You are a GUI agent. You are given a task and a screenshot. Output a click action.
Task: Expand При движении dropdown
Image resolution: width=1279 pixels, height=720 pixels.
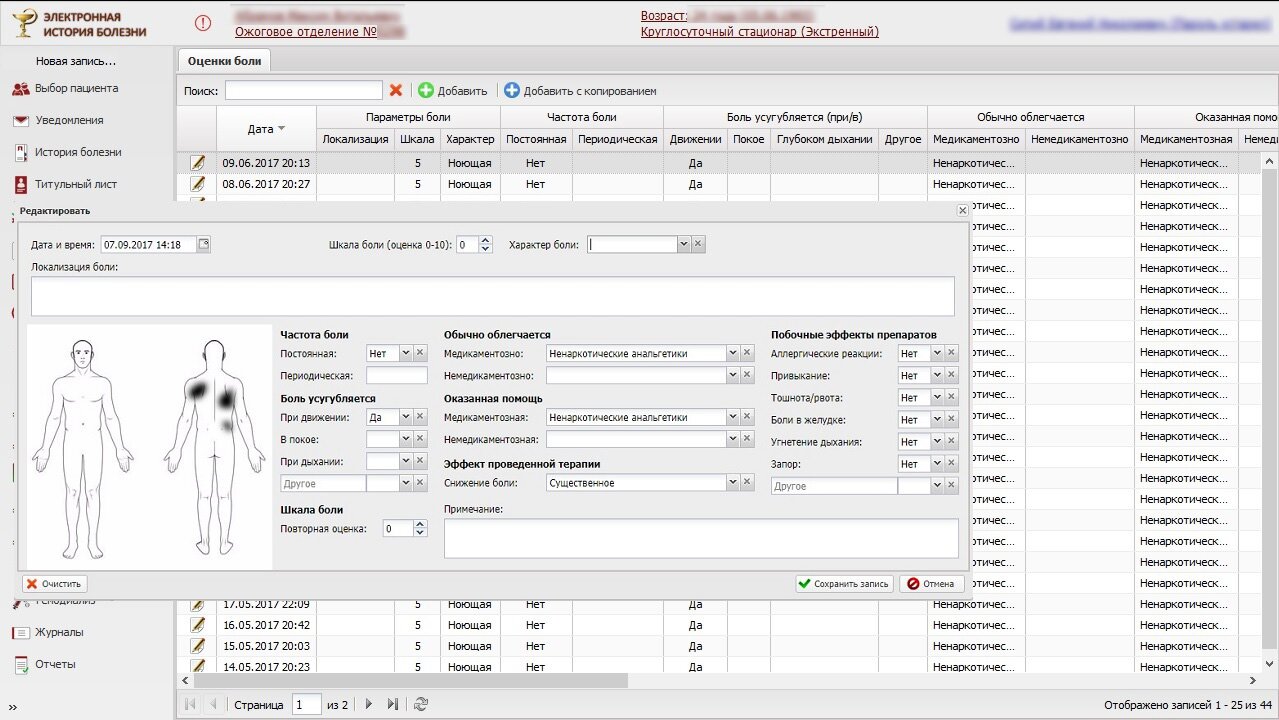(405, 418)
